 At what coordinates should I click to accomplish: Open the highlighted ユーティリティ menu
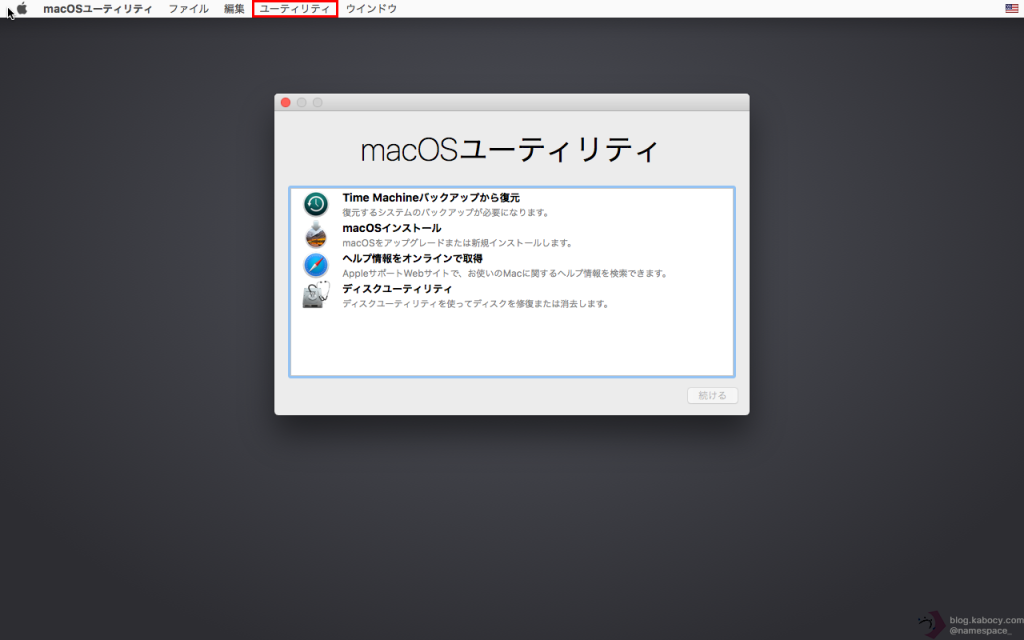pos(294,8)
